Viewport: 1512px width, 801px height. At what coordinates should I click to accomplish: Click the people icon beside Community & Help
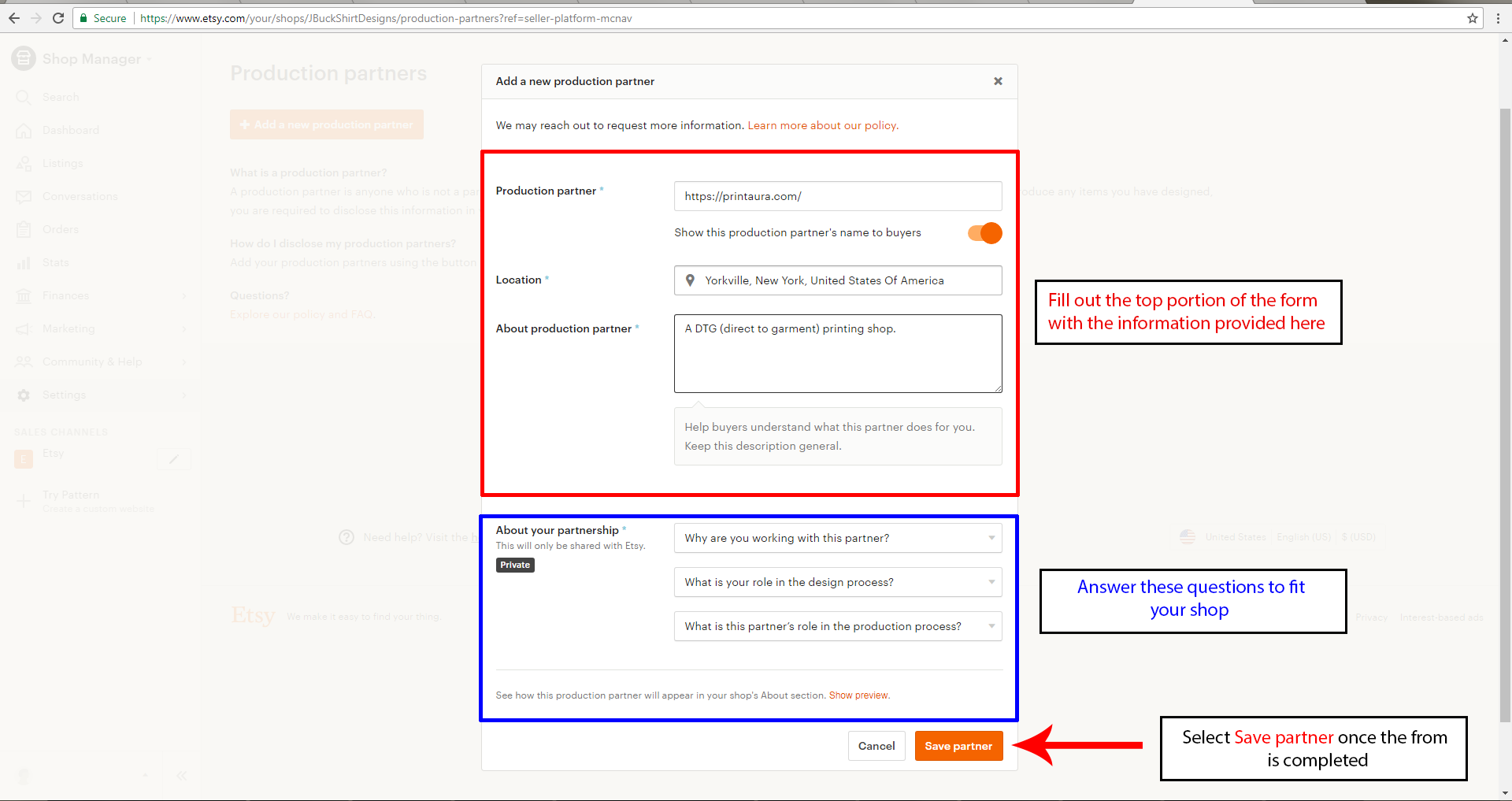(x=24, y=362)
